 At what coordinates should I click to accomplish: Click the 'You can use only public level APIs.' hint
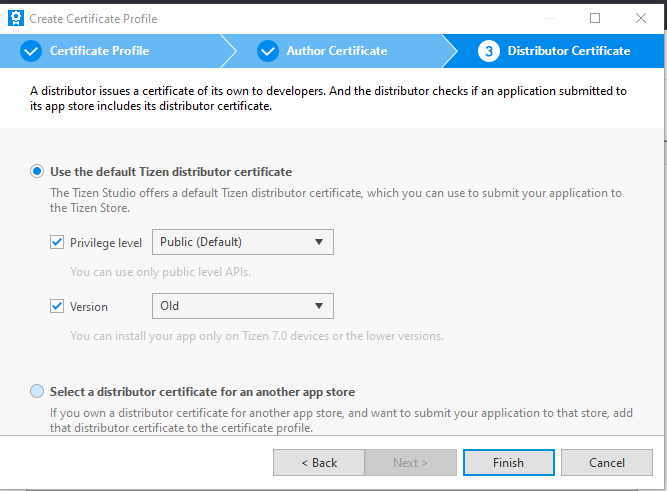pos(160,272)
